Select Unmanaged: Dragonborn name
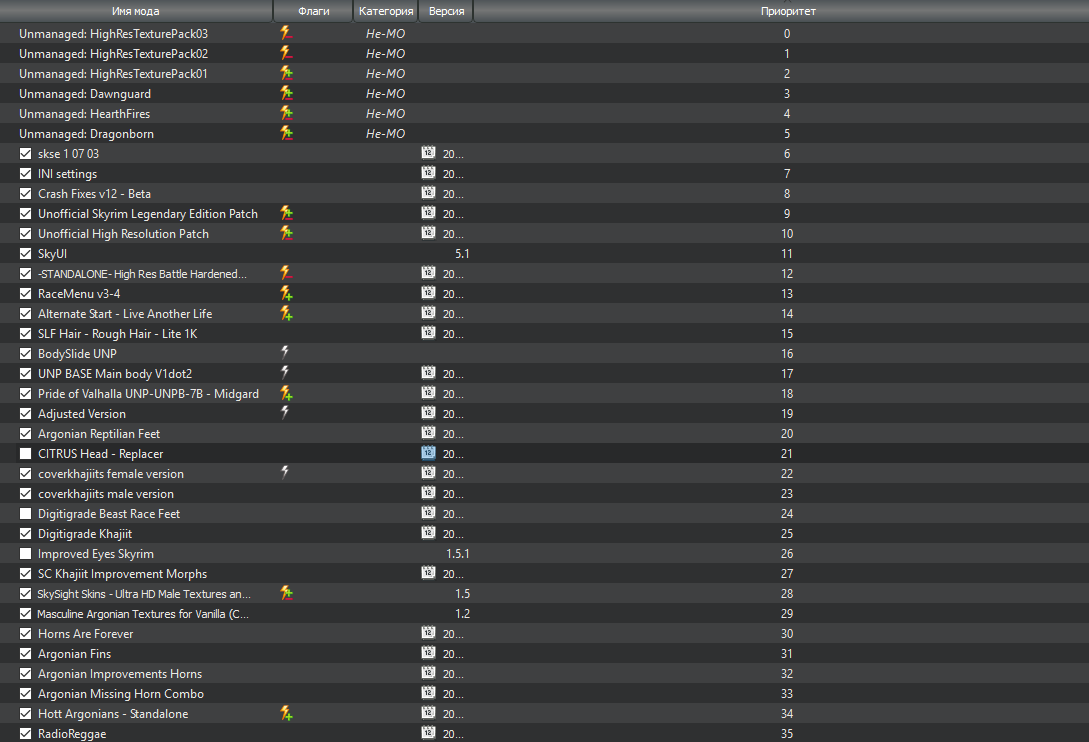 coord(86,133)
